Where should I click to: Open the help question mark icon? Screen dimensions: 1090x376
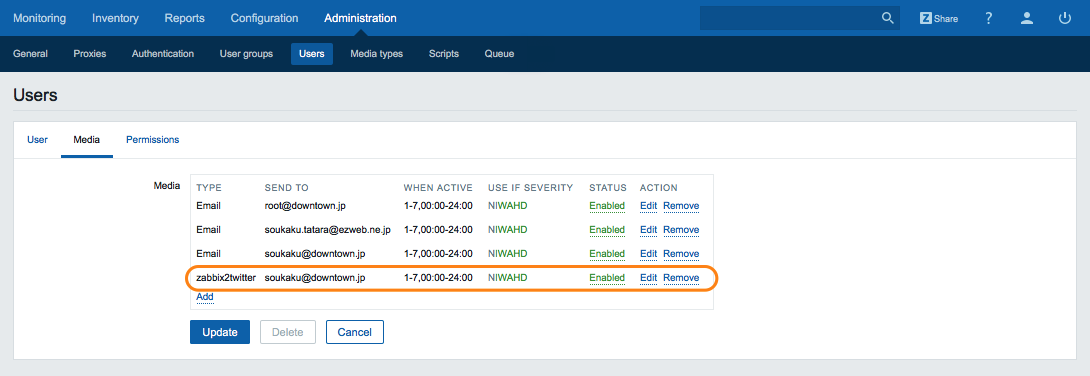(x=989, y=18)
